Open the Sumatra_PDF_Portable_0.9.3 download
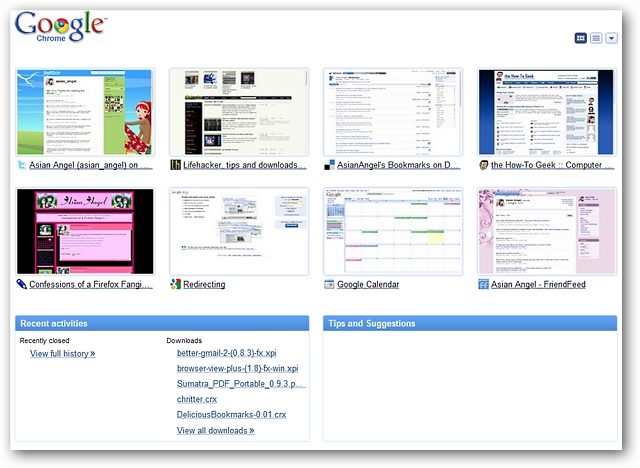 tap(241, 384)
